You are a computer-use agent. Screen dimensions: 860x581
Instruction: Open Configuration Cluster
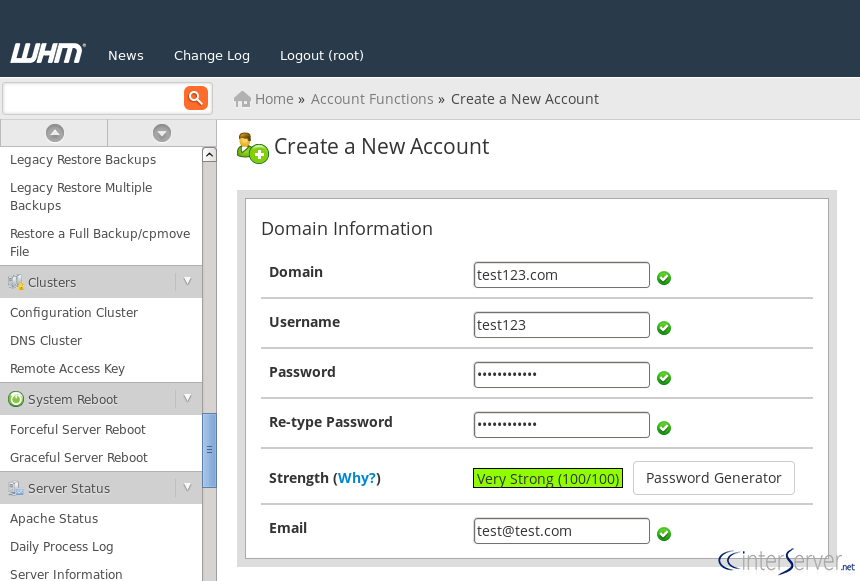[74, 313]
